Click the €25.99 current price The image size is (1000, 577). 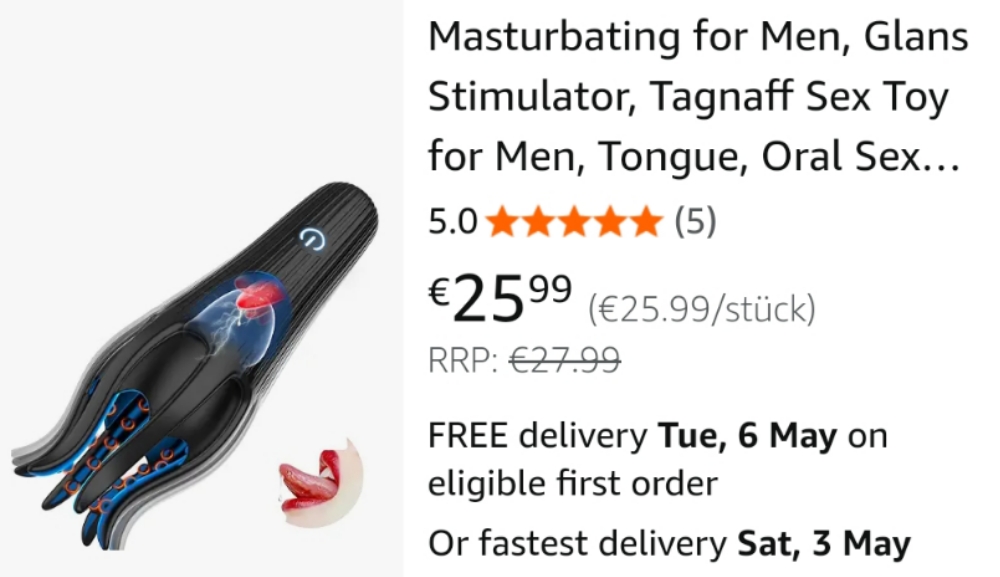[500, 296]
